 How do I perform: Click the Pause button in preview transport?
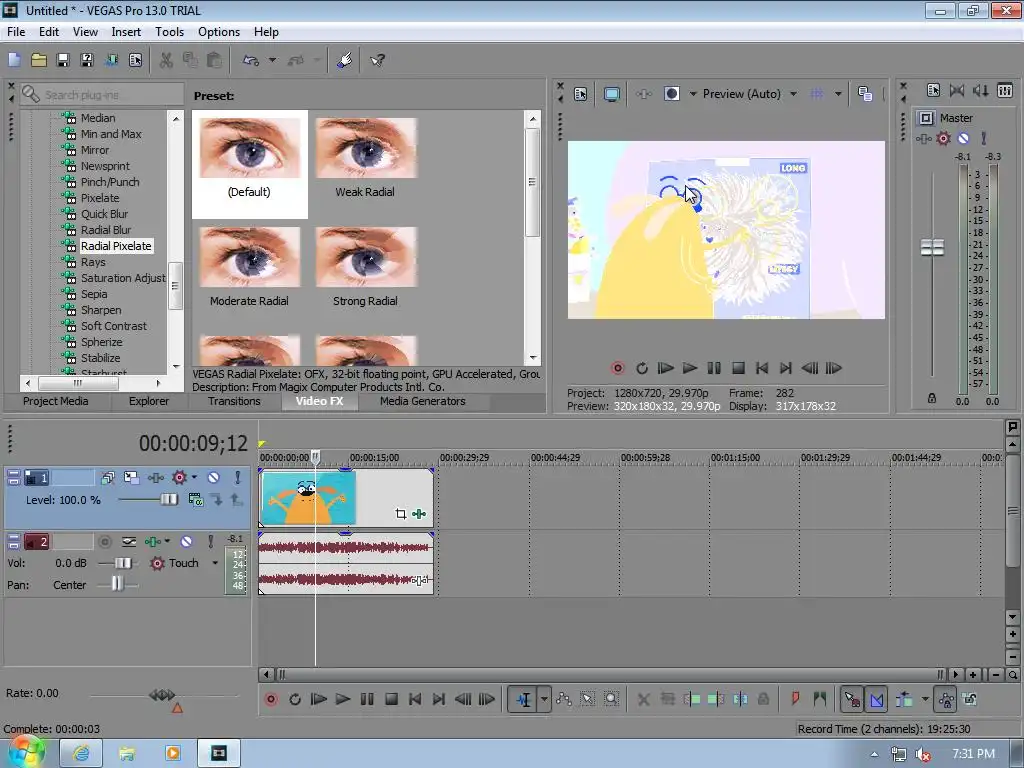(x=714, y=368)
